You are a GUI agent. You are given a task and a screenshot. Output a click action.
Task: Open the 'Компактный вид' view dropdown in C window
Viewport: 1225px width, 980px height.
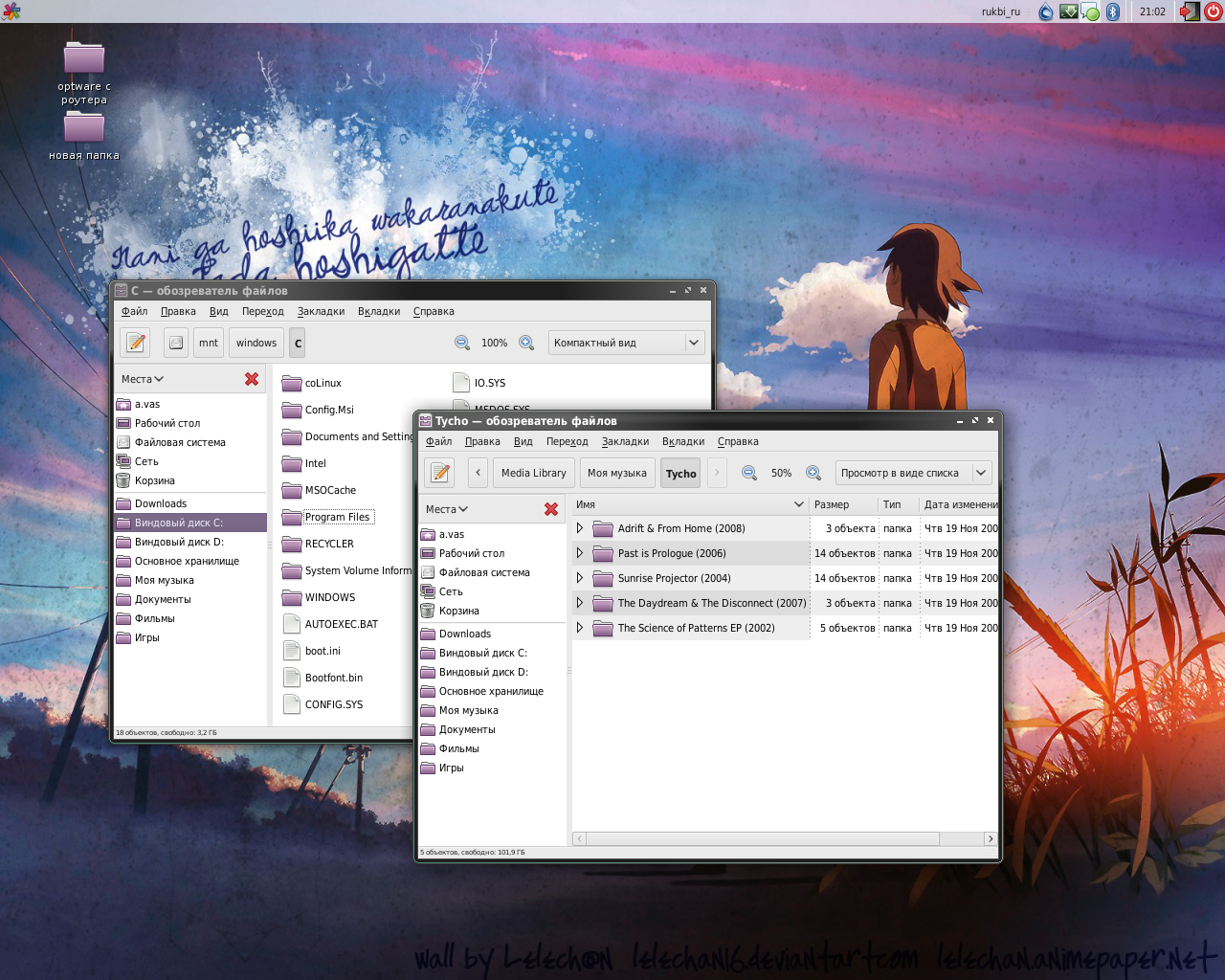pos(627,343)
